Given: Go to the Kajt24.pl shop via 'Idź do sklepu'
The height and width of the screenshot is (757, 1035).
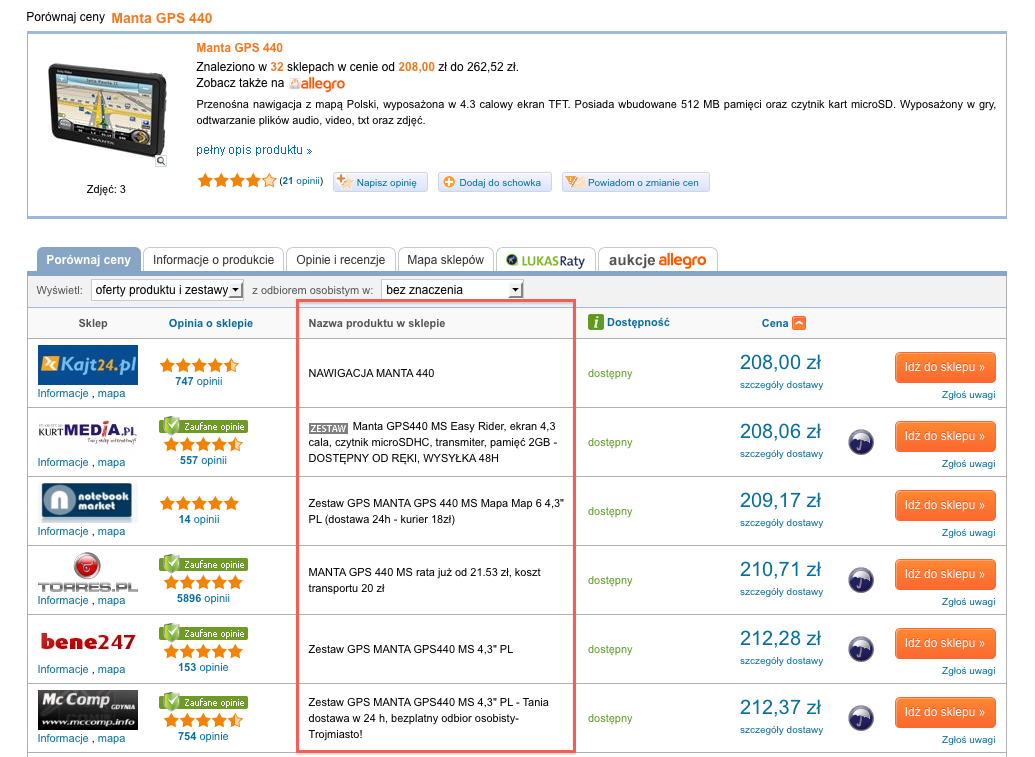Looking at the screenshot, I should point(945,367).
